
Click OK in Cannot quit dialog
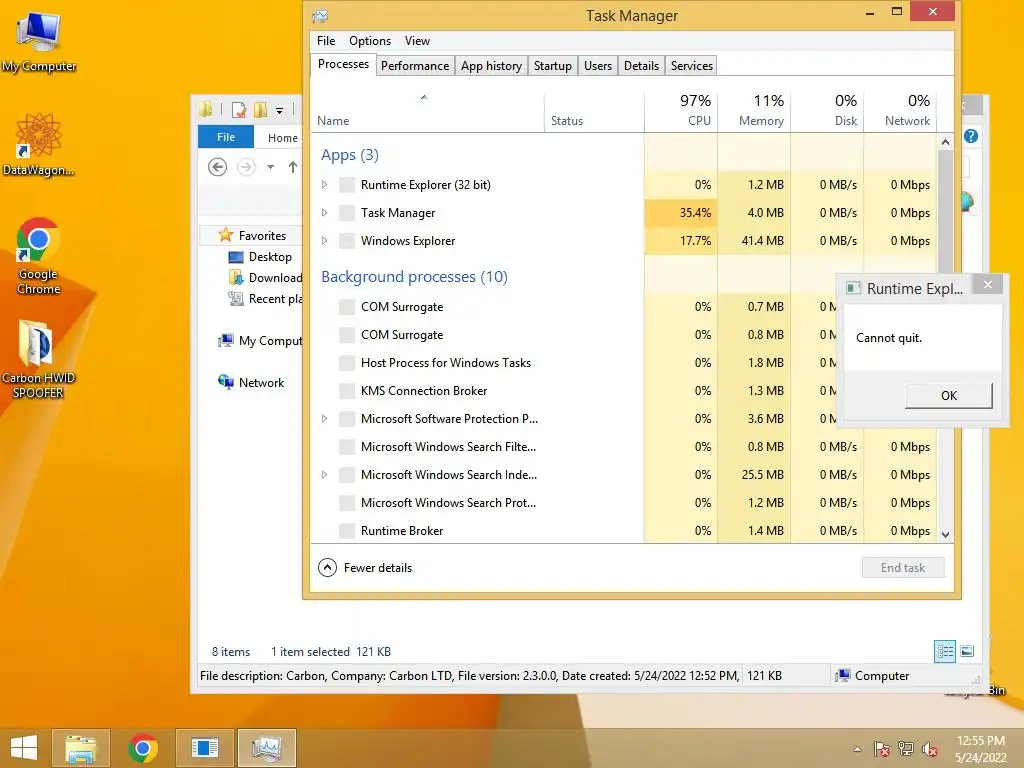coord(949,395)
